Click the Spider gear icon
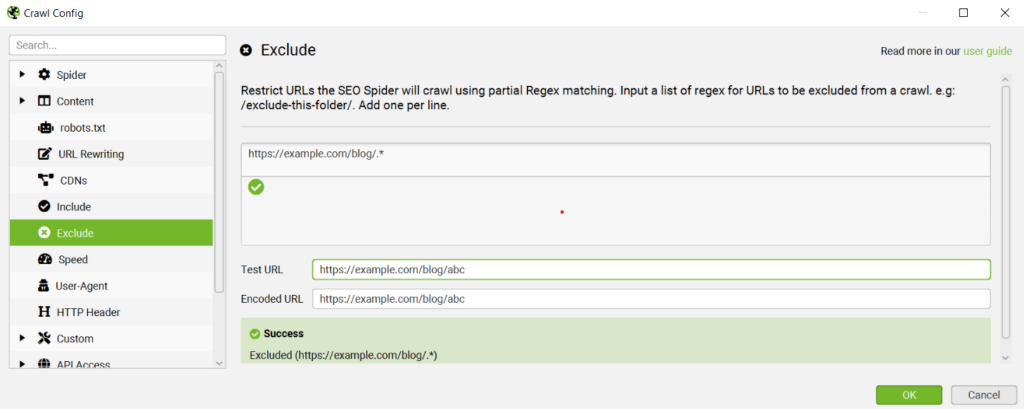 point(44,74)
